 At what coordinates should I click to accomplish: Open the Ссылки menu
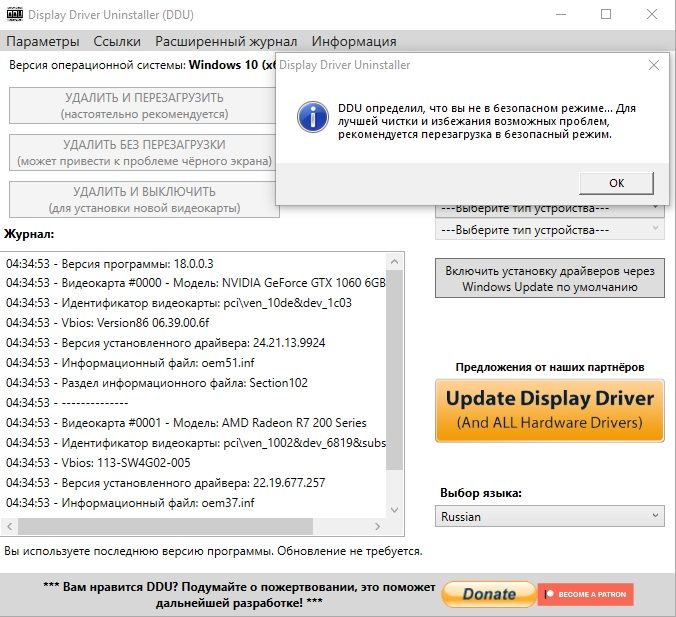pyautogui.click(x=117, y=41)
